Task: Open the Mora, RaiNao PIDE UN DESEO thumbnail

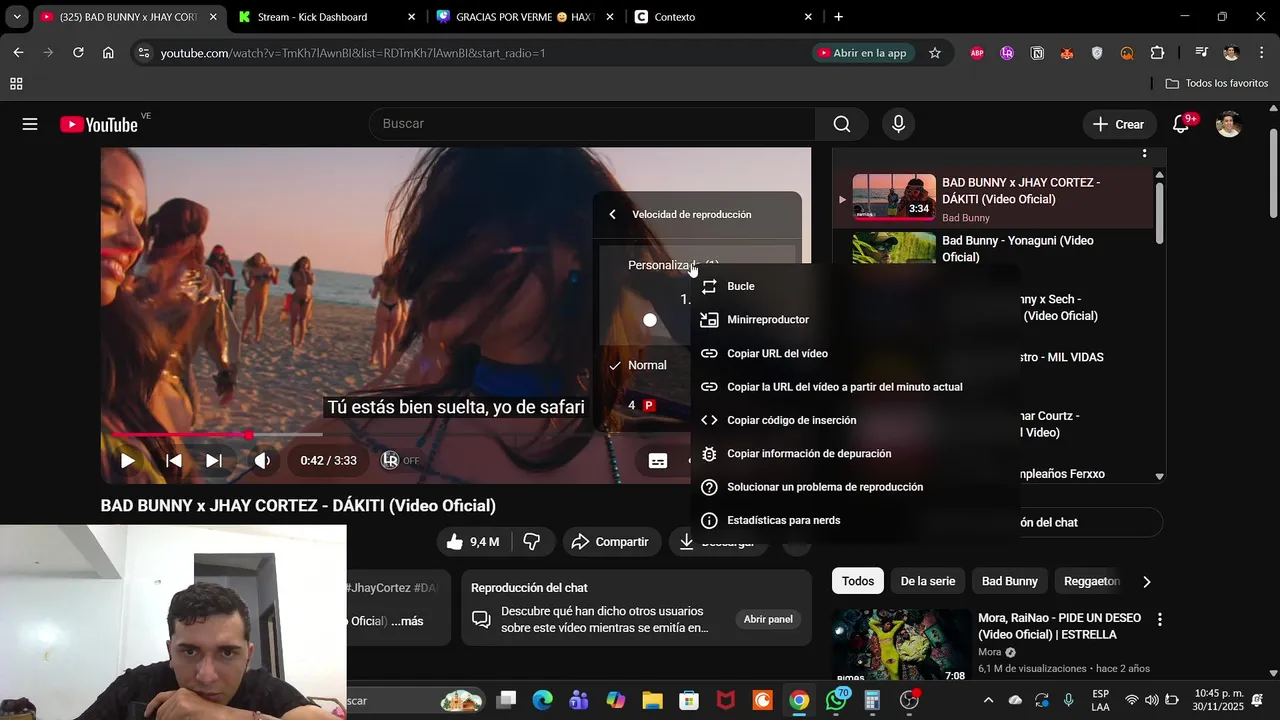Action: [901, 646]
